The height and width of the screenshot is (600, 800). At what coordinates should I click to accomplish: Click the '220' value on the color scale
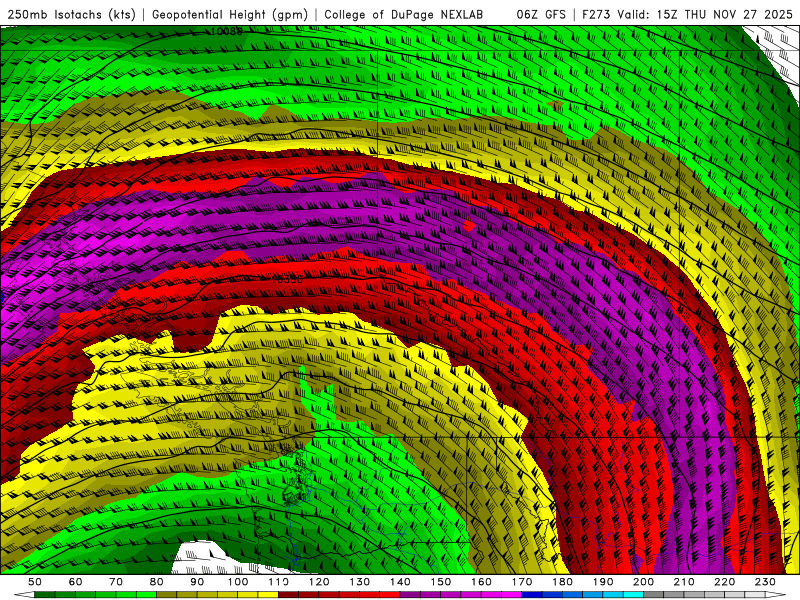[x=725, y=582]
